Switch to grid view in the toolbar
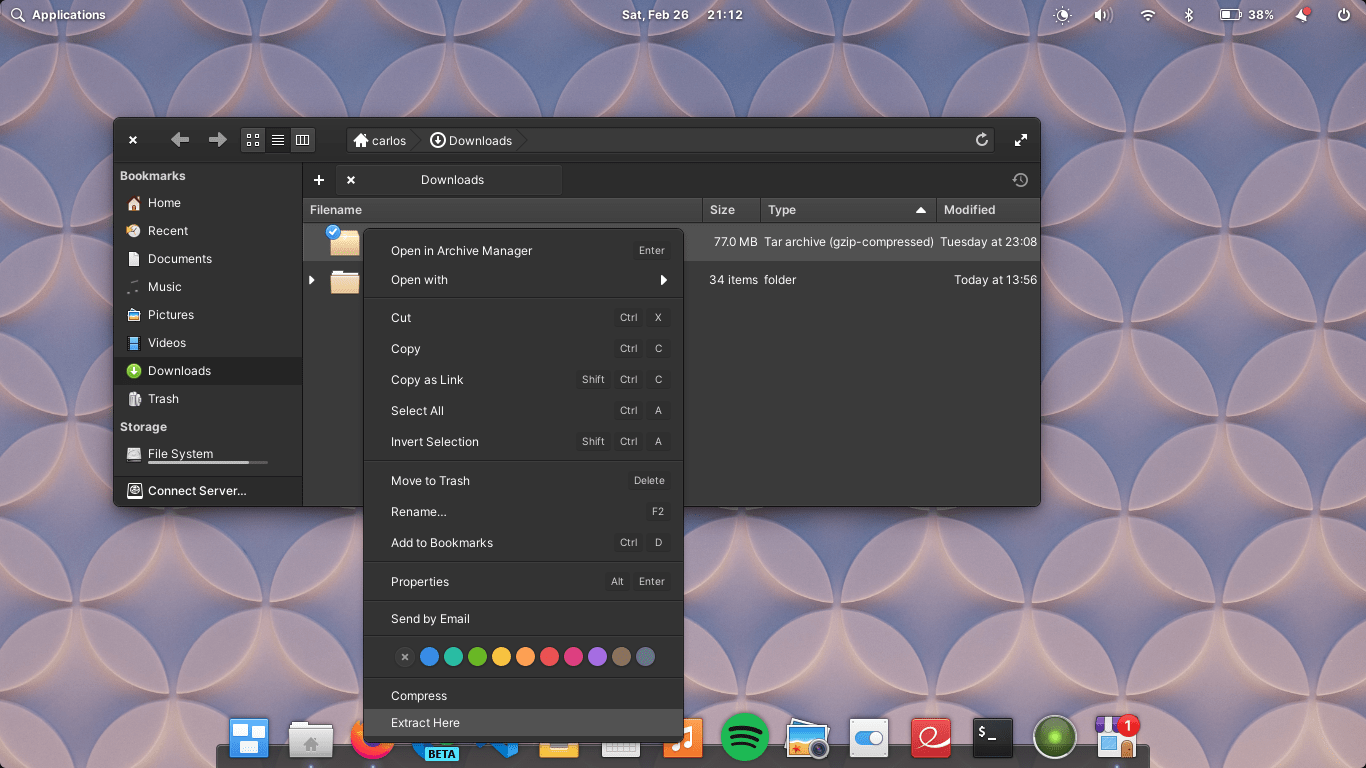Image resolution: width=1366 pixels, height=768 pixels. pyautogui.click(x=252, y=140)
